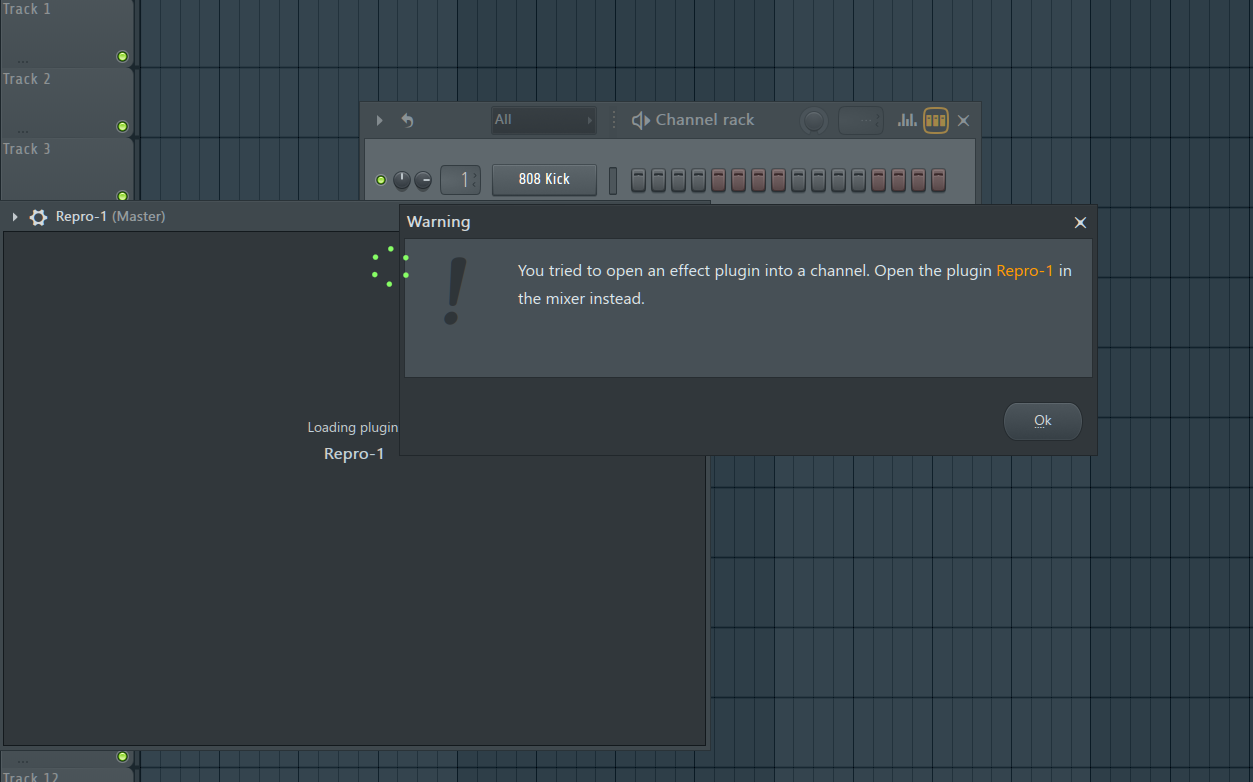The width and height of the screenshot is (1253, 782).
Task: Close the Warning dialog with X
Action: point(1080,223)
